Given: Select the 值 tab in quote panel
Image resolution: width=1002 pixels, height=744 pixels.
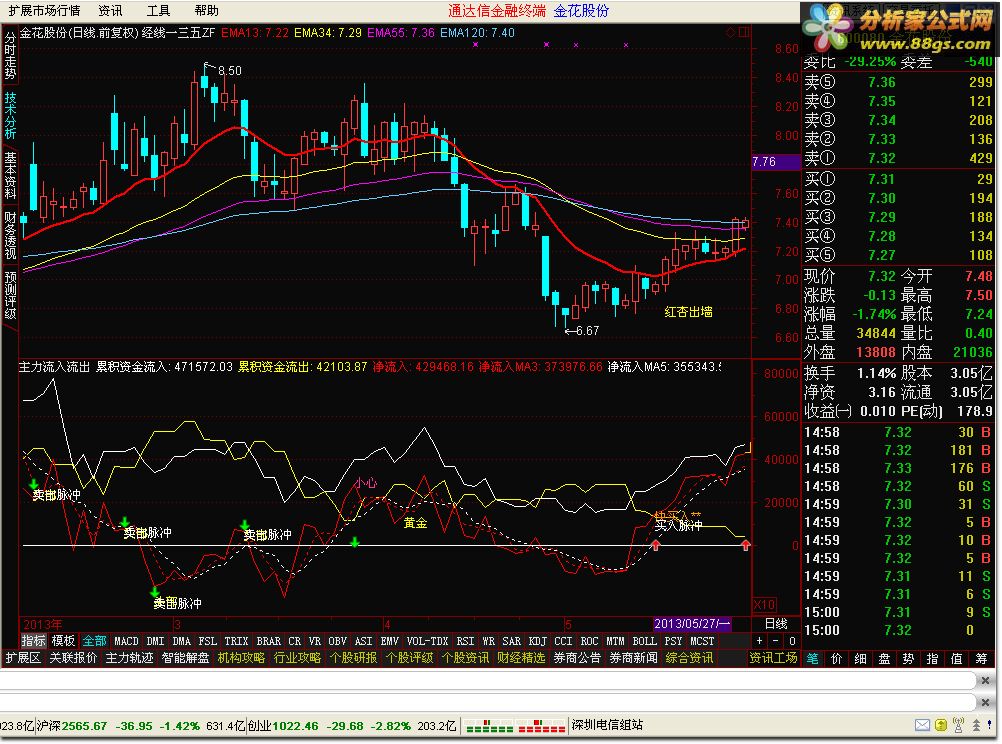Looking at the screenshot, I should coord(957,658).
